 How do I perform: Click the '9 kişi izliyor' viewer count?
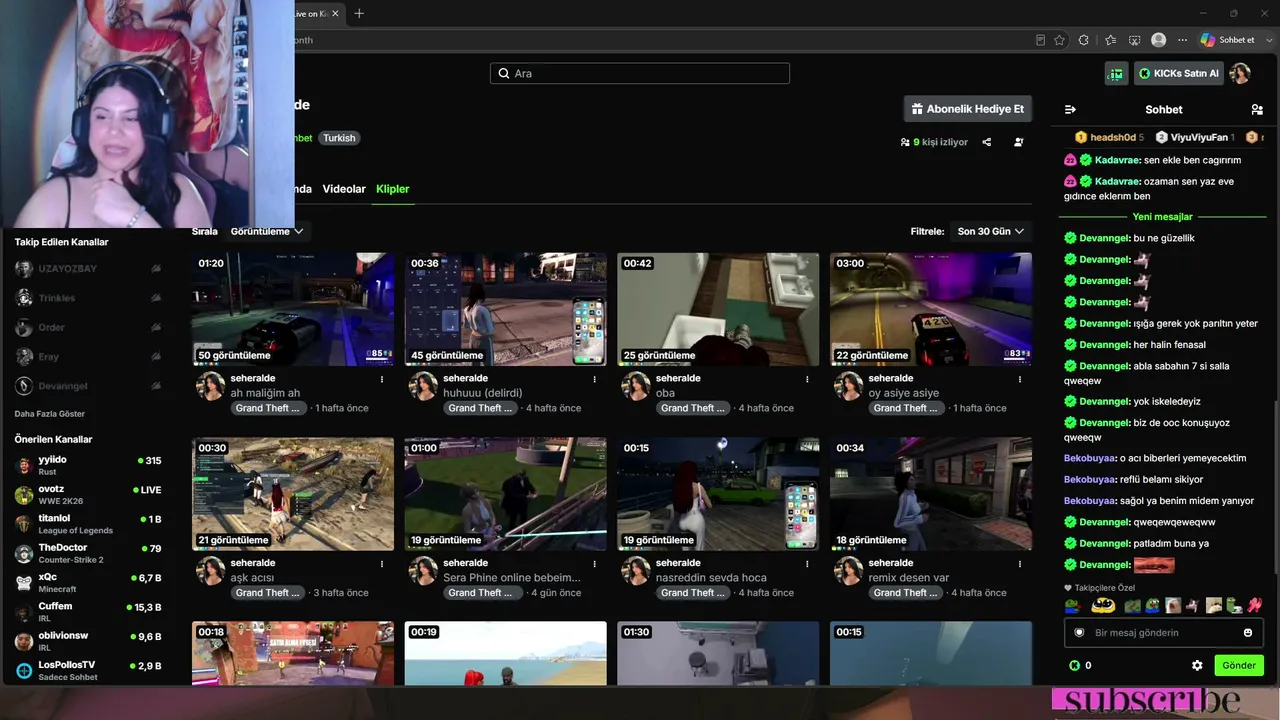pos(934,142)
